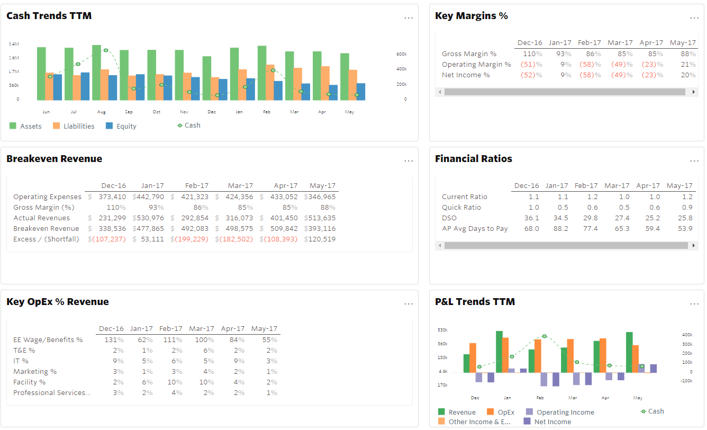707x430 pixels.
Task: Select the IT % row label
Action: [x=21, y=361]
